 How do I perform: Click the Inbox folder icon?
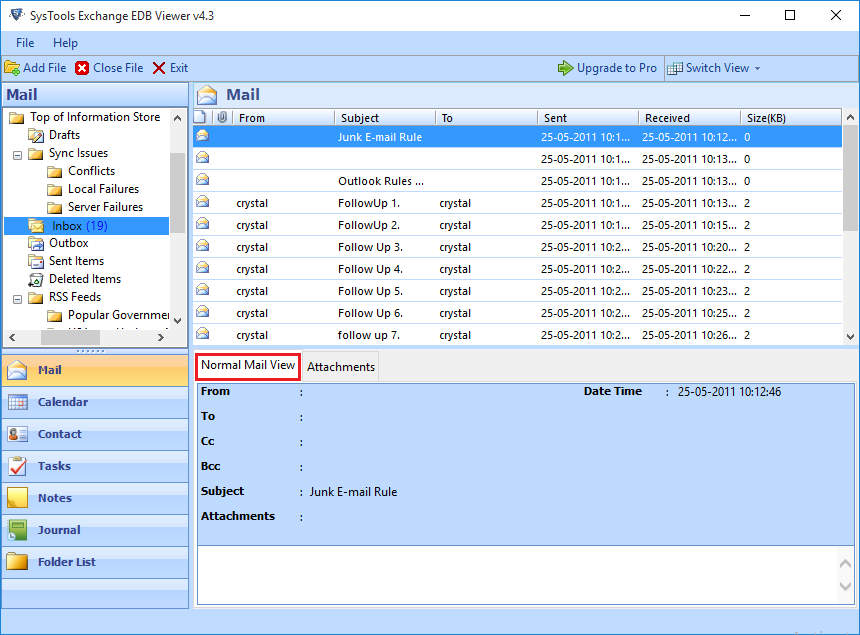pos(36,226)
